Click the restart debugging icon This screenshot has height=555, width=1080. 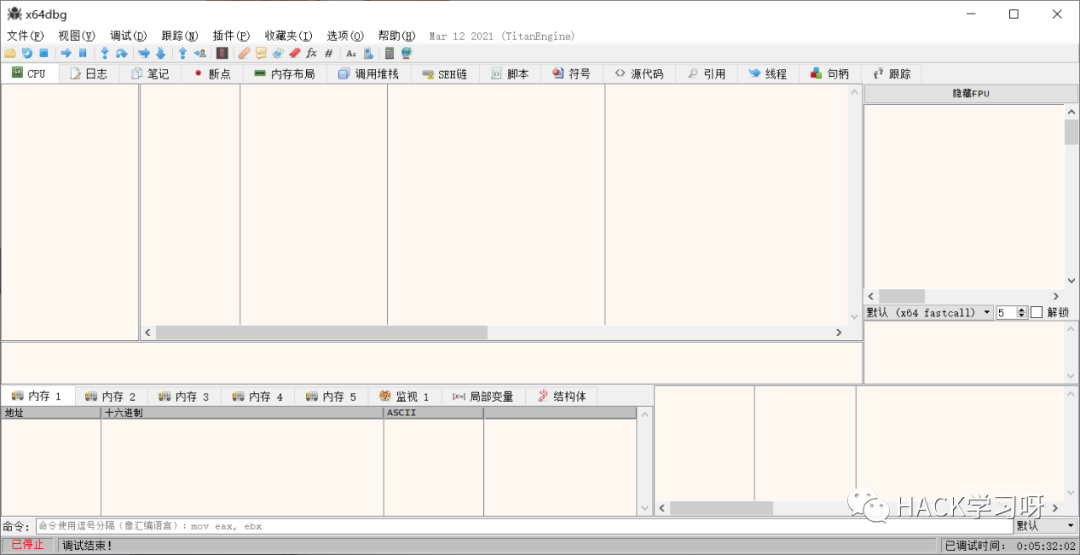tap(27, 53)
